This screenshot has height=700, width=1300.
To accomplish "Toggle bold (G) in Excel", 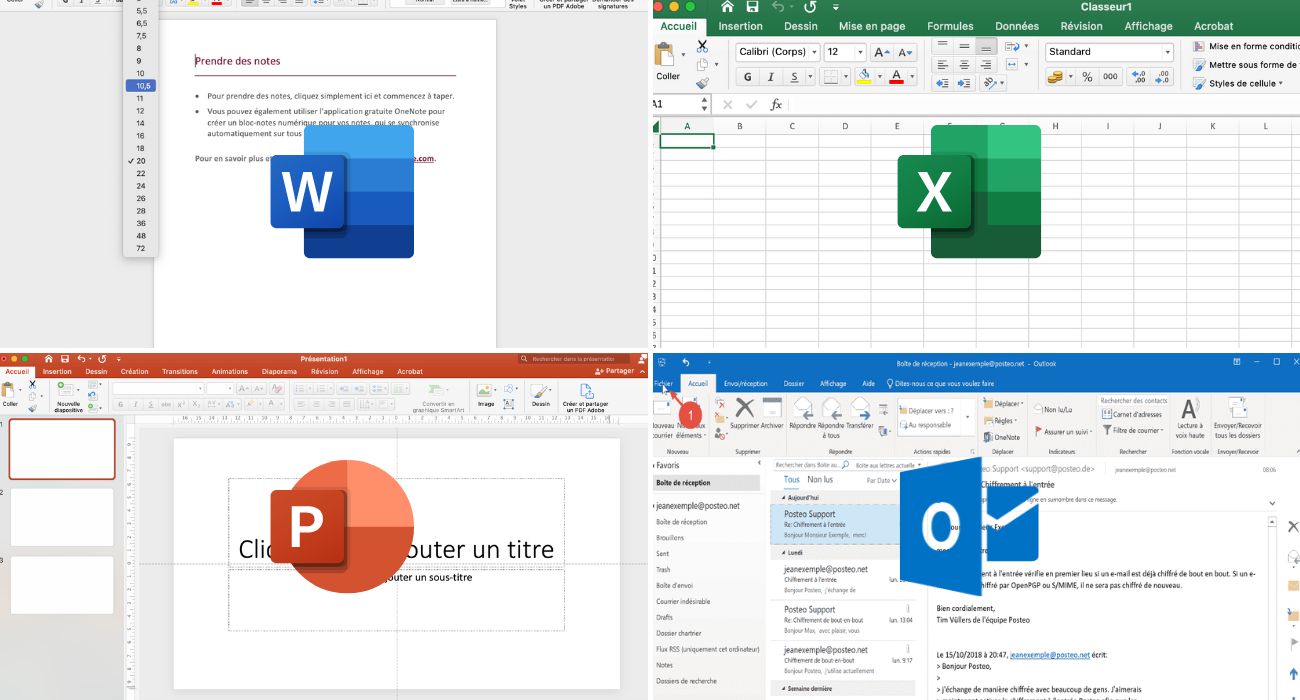I will click(748, 77).
